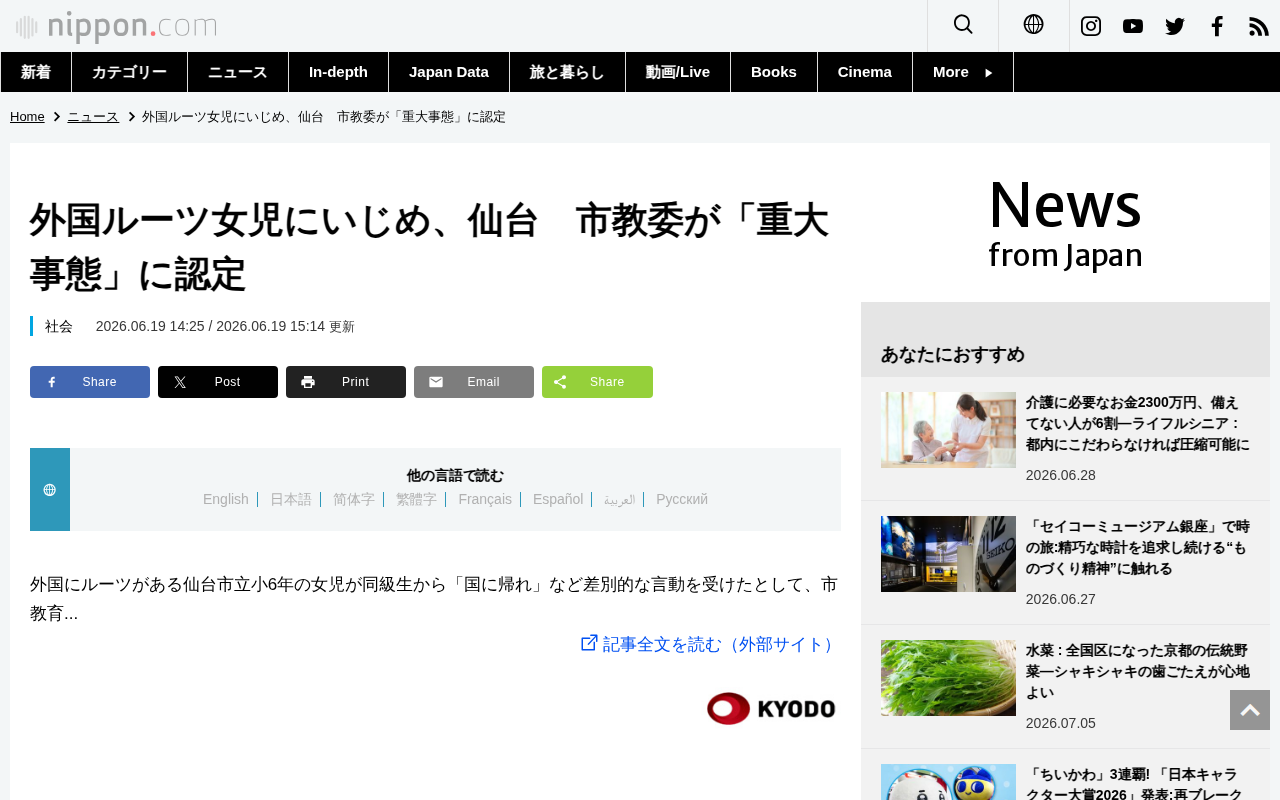Post article to X
Viewport: 1280px width, 800px height.
(x=218, y=382)
